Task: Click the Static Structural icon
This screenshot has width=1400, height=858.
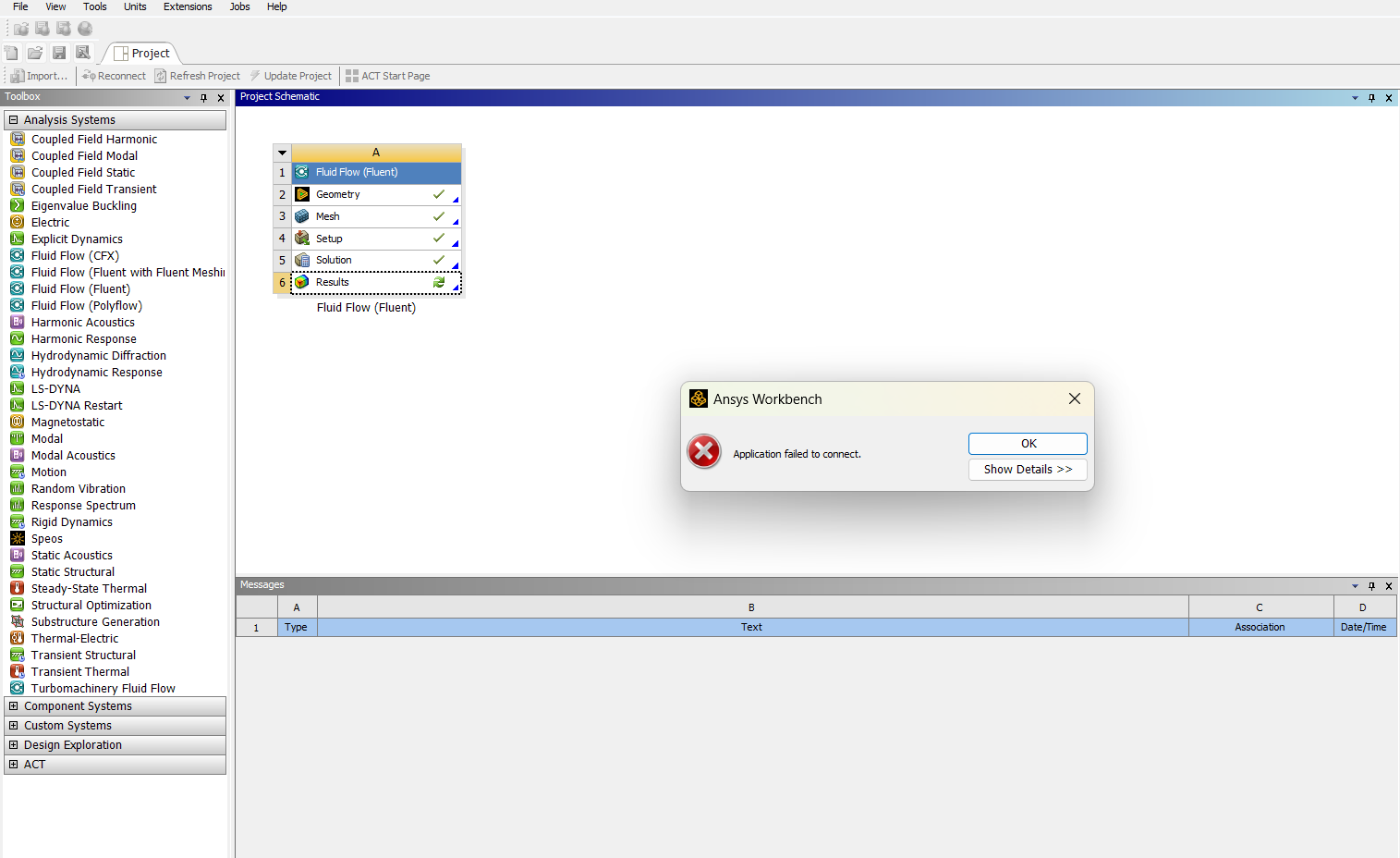Action: [x=17, y=571]
